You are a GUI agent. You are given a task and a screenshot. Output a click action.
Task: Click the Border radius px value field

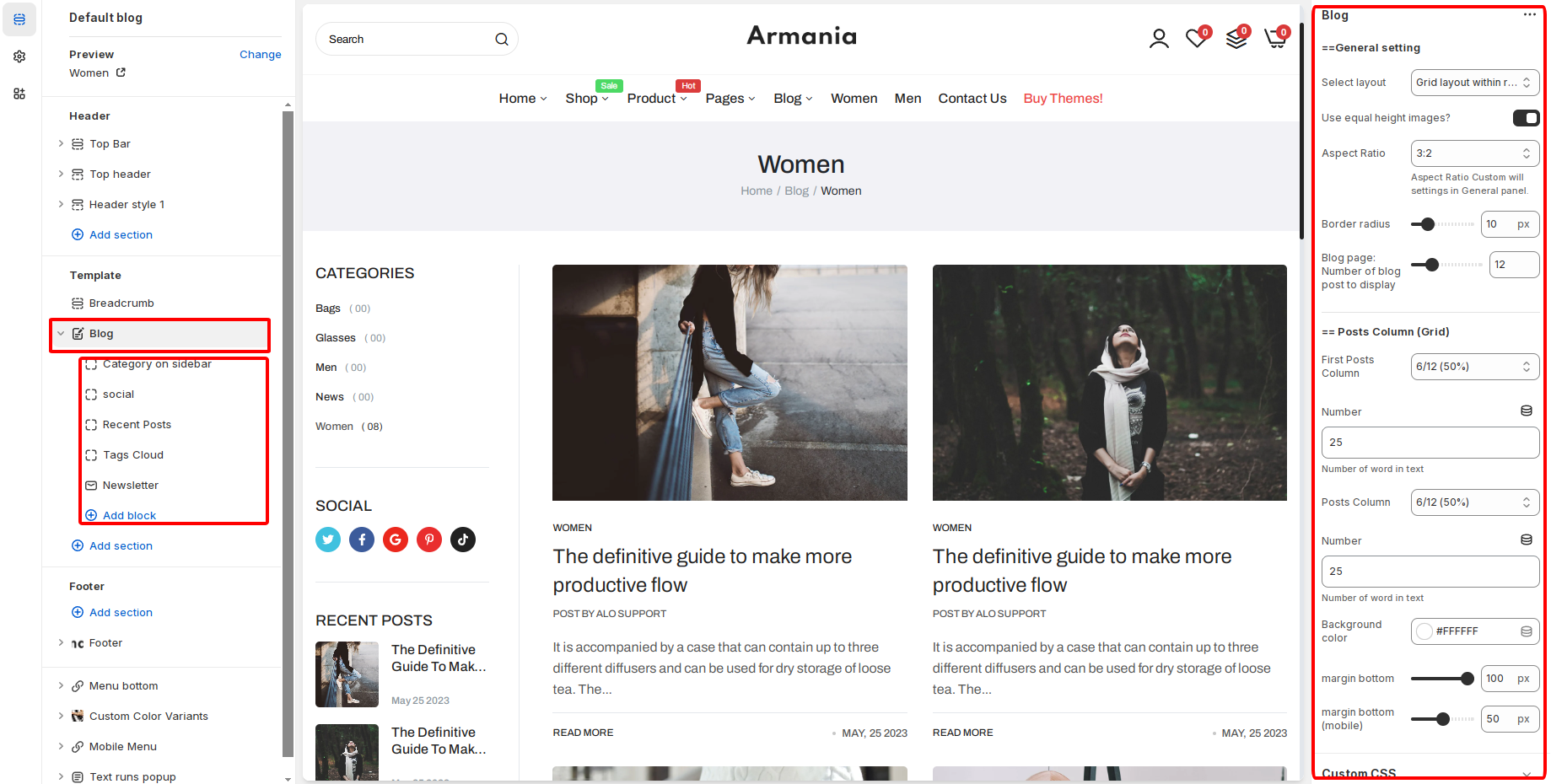1510,224
